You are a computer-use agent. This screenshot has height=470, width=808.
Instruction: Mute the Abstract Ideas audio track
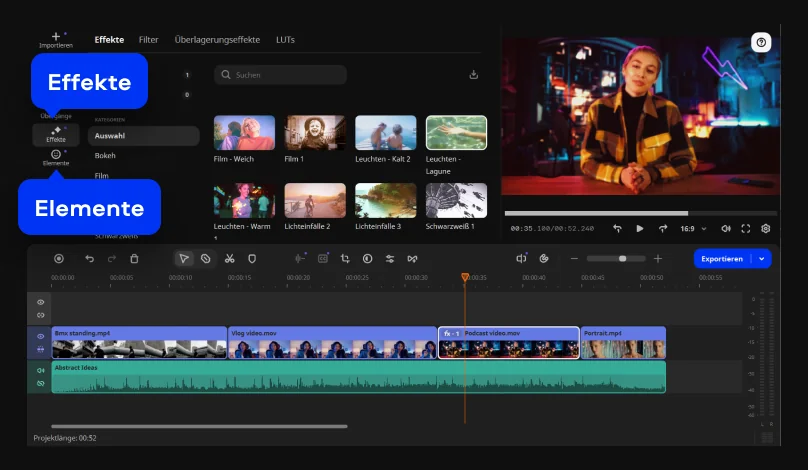(41, 370)
